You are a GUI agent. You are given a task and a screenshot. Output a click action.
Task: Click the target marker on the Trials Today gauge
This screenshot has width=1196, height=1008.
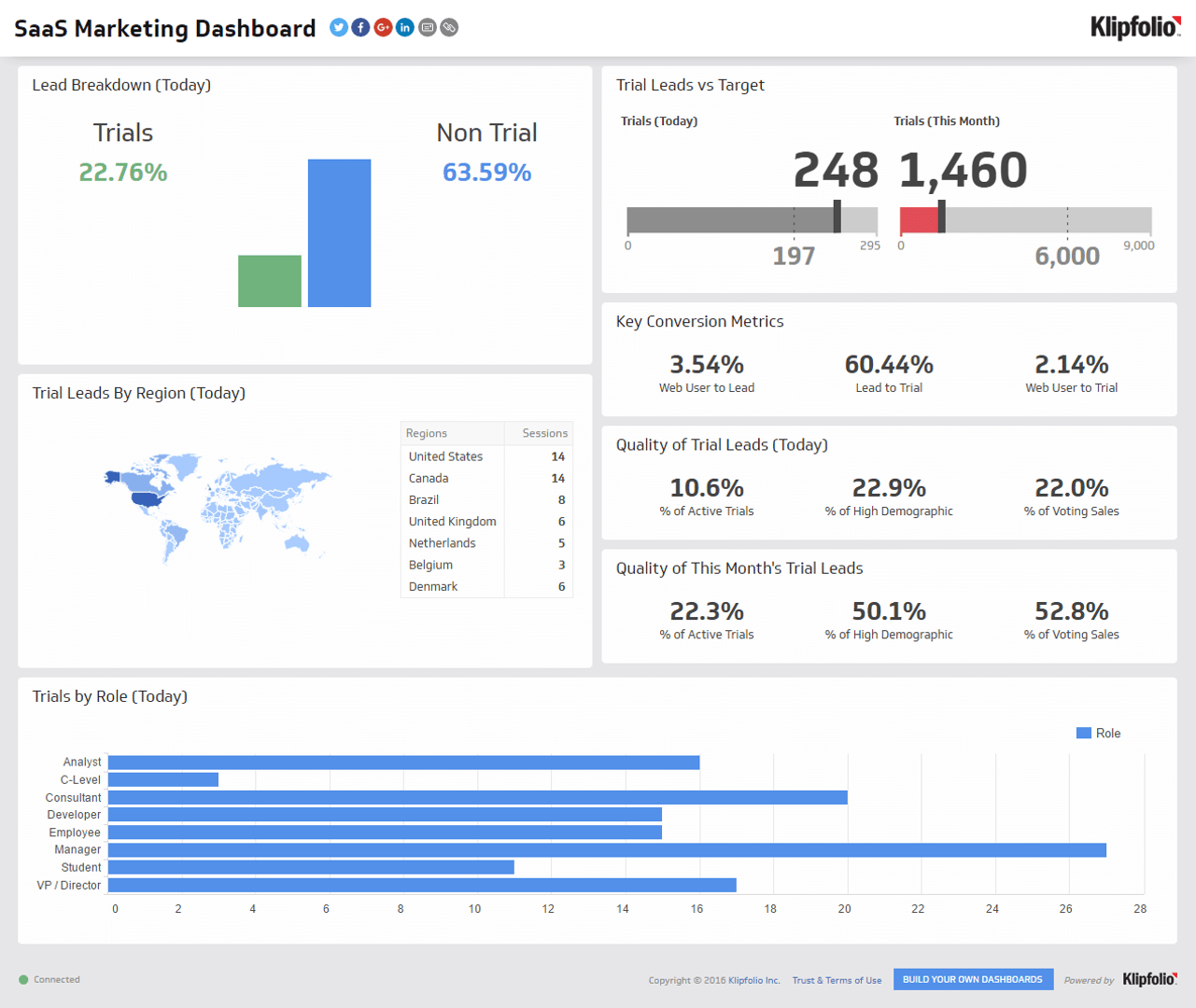coord(836,217)
